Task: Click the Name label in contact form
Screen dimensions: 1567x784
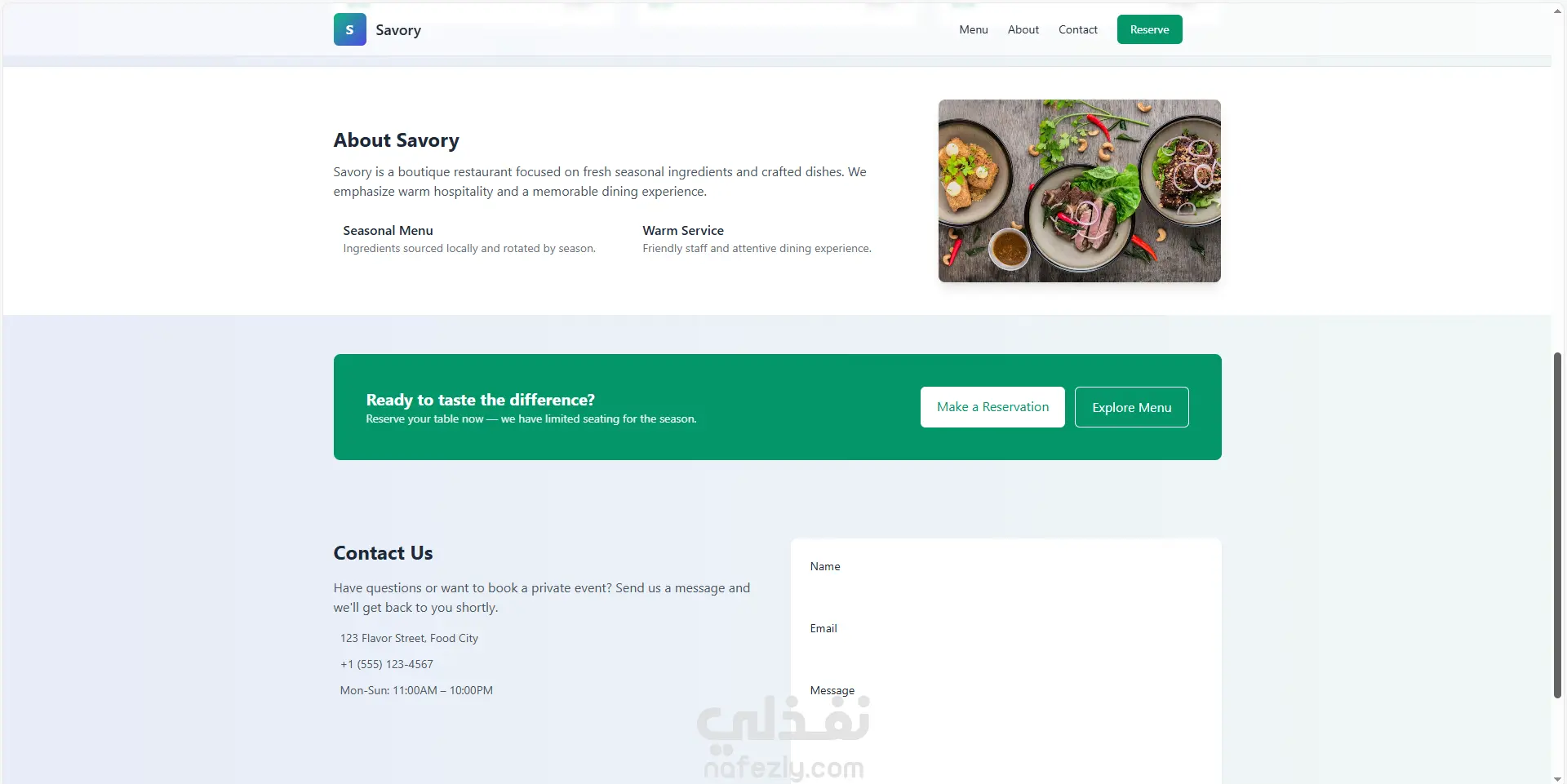Action: point(824,566)
